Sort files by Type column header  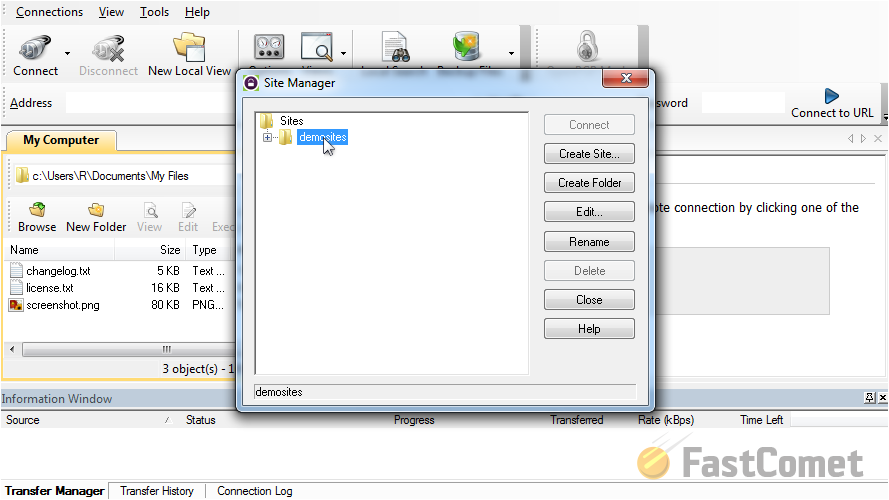coord(210,250)
